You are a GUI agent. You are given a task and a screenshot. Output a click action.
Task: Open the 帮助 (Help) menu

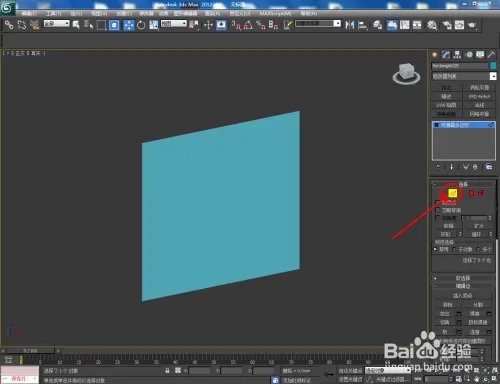pyautogui.click(x=308, y=13)
